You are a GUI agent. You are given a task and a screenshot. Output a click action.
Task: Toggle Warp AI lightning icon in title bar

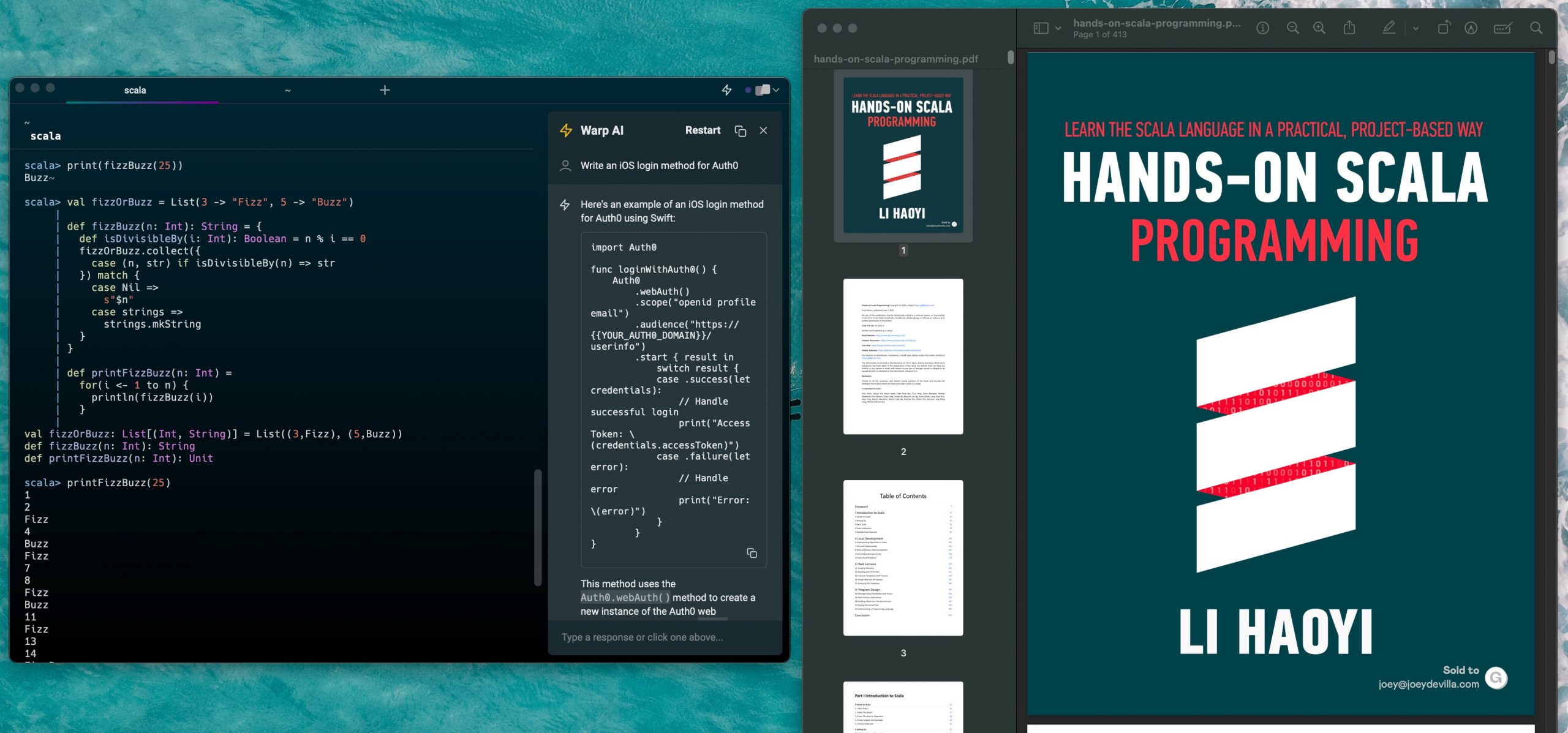pyautogui.click(x=727, y=91)
